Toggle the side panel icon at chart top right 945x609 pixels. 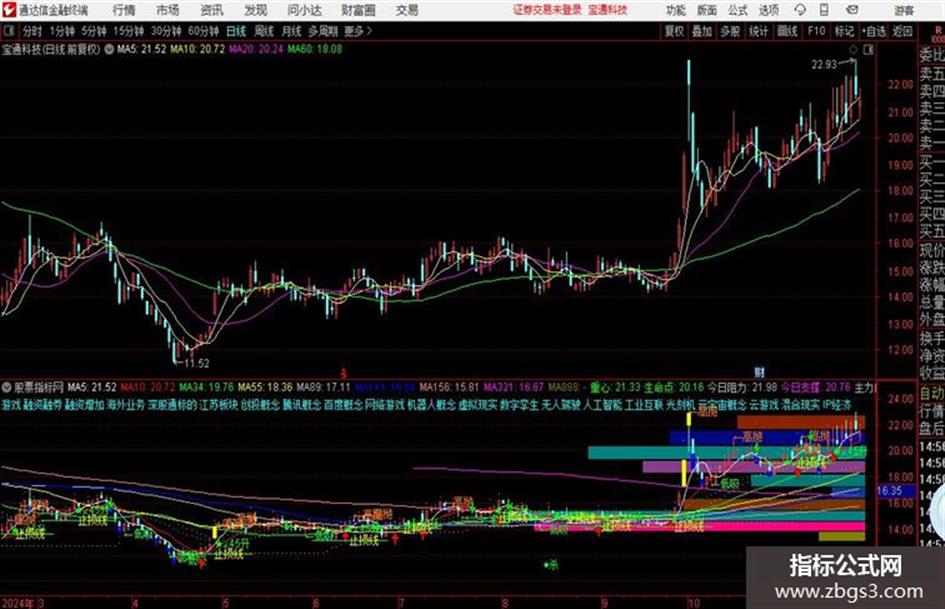point(868,50)
